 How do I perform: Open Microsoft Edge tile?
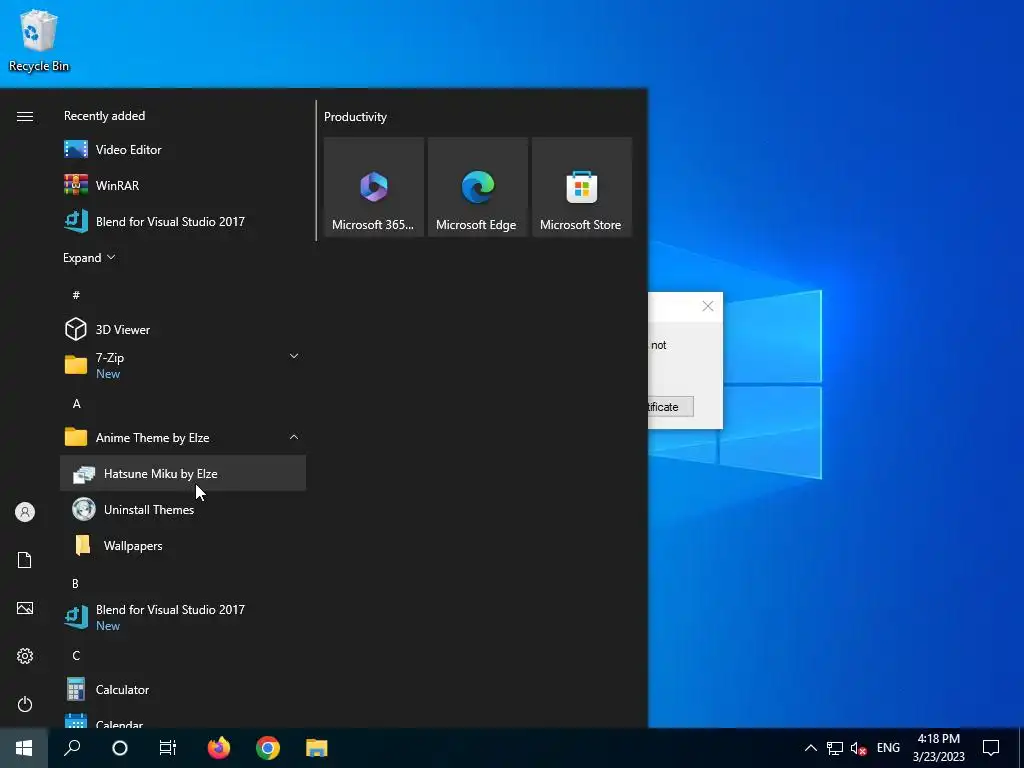pyautogui.click(x=477, y=187)
